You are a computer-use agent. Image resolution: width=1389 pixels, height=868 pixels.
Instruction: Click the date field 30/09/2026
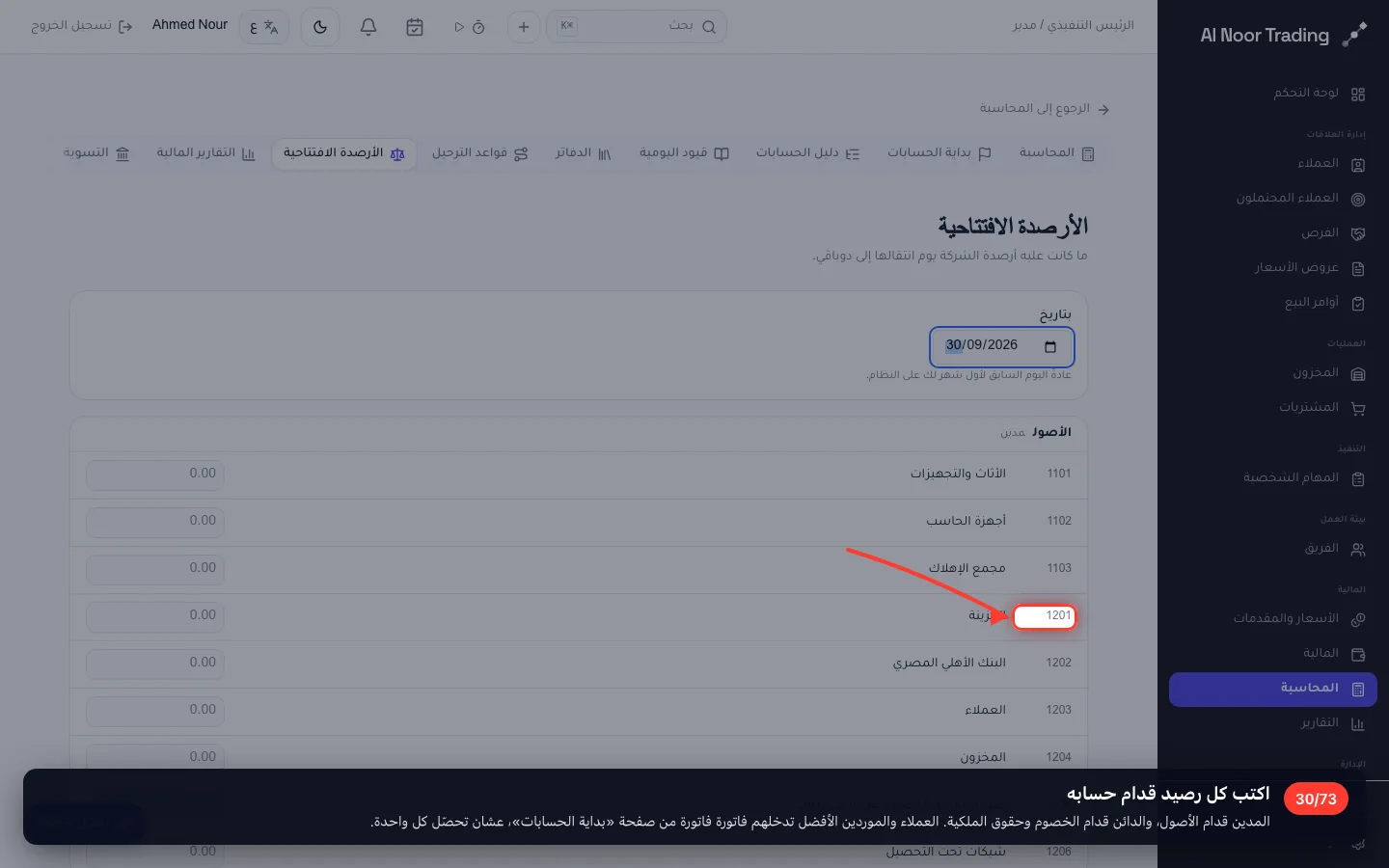point(1001,346)
